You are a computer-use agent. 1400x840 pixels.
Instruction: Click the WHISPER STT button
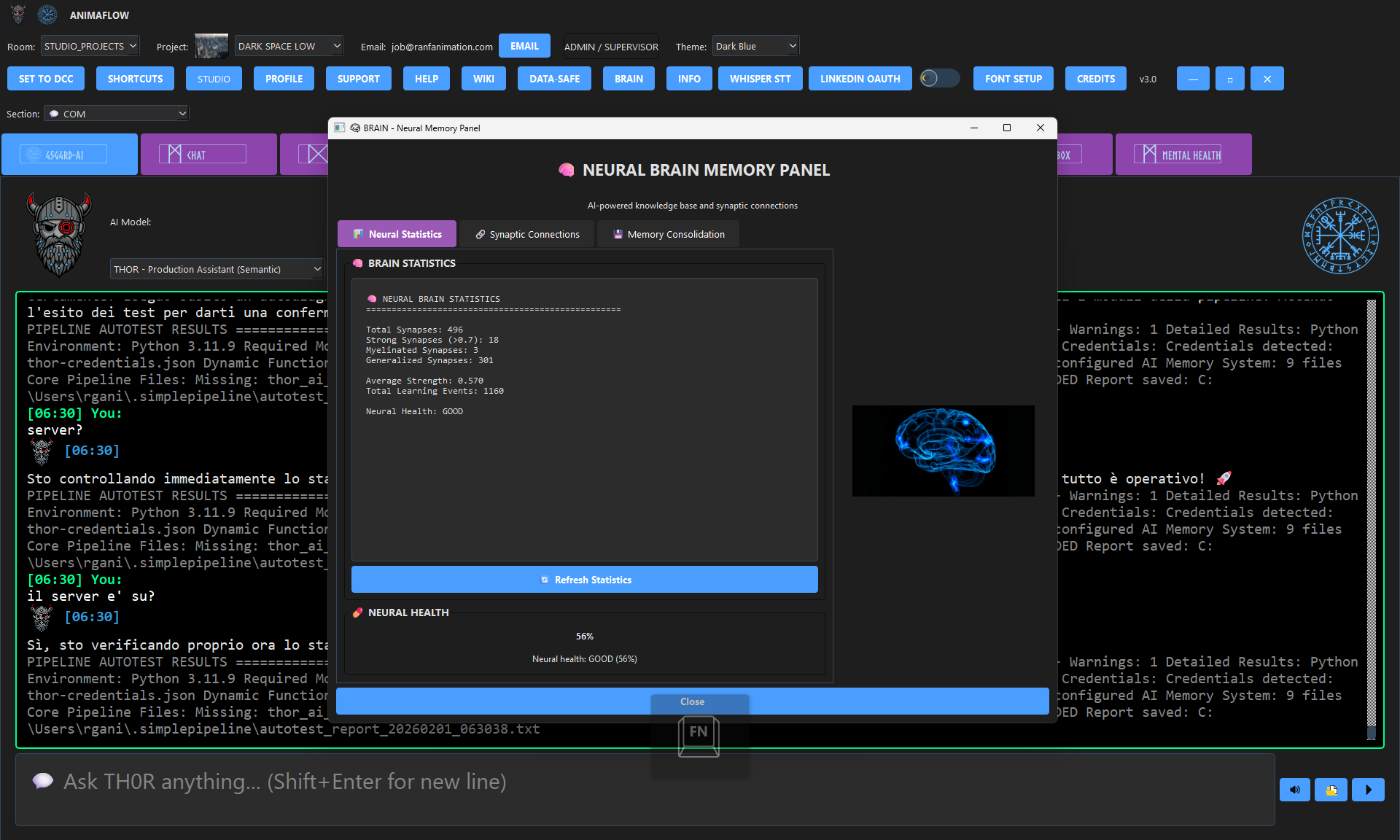[760, 79]
